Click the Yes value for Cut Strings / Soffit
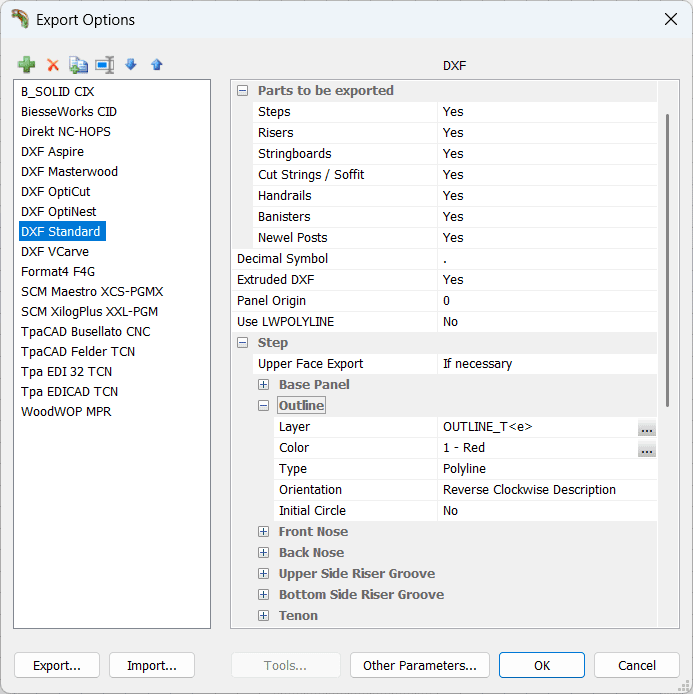Screen dimensions: 693x694 click(x=547, y=175)
